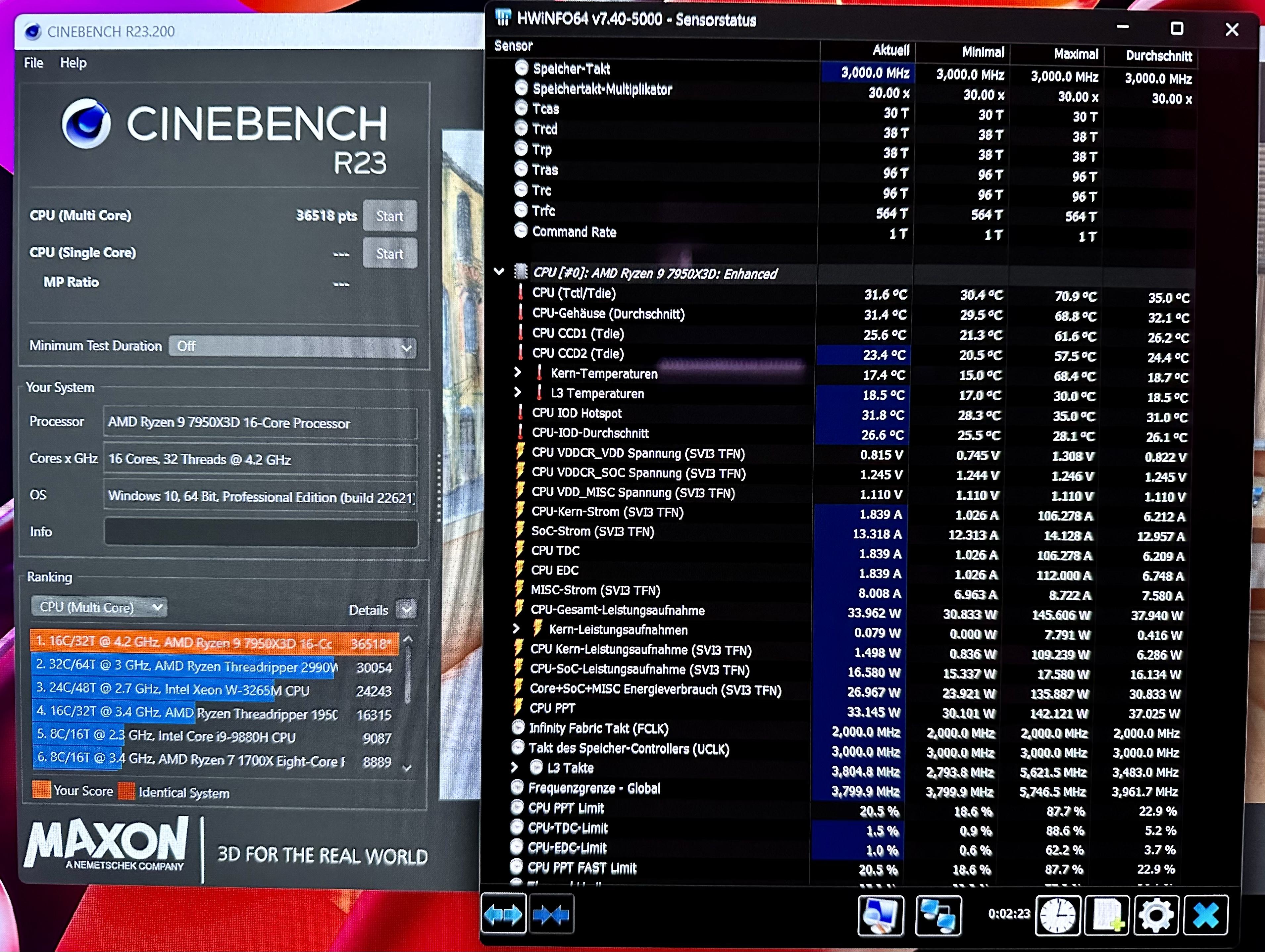Open the remote center network icon
Screen dimensions: 1265x952
[938, 915]
